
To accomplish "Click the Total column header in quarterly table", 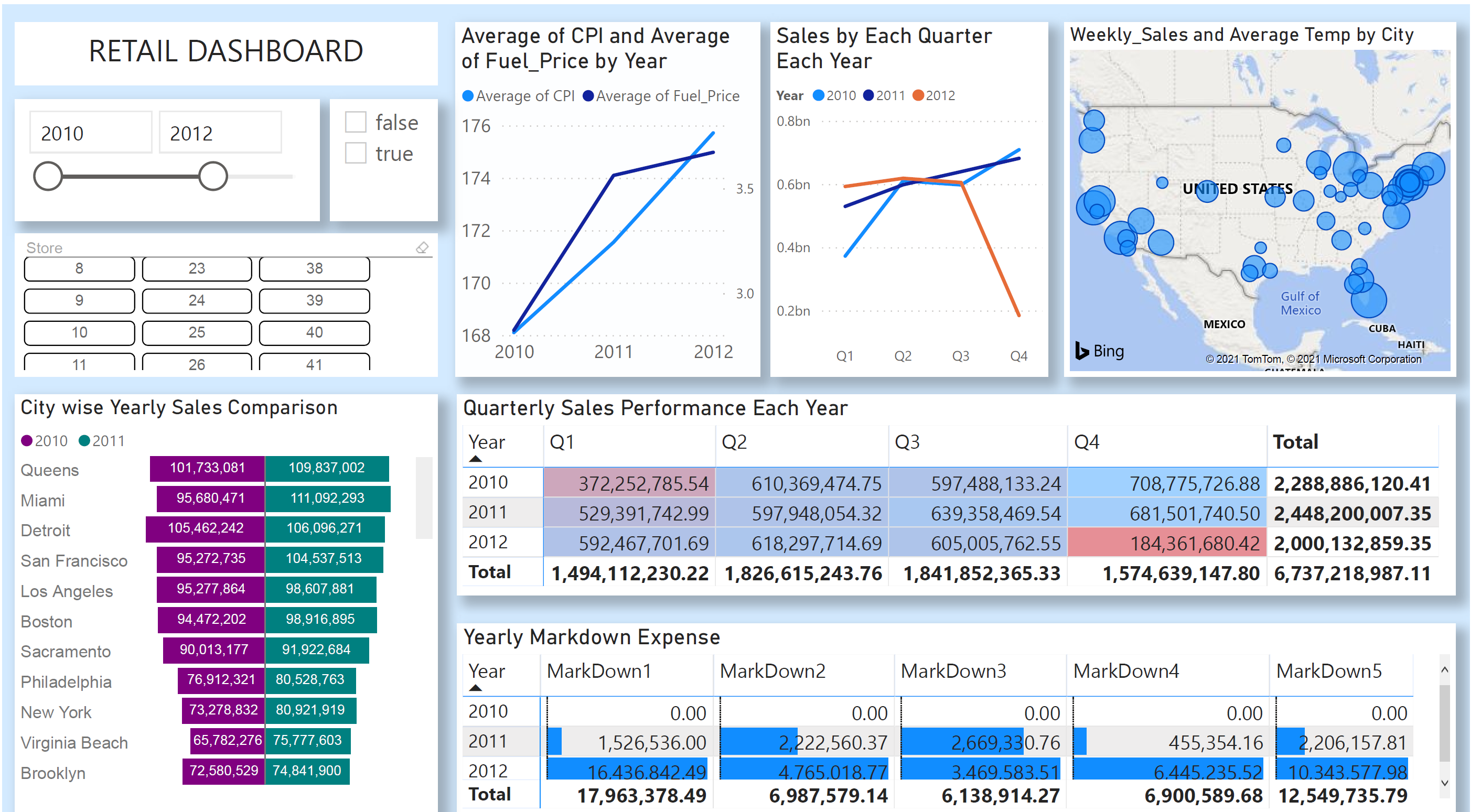I will (1294, 442).
